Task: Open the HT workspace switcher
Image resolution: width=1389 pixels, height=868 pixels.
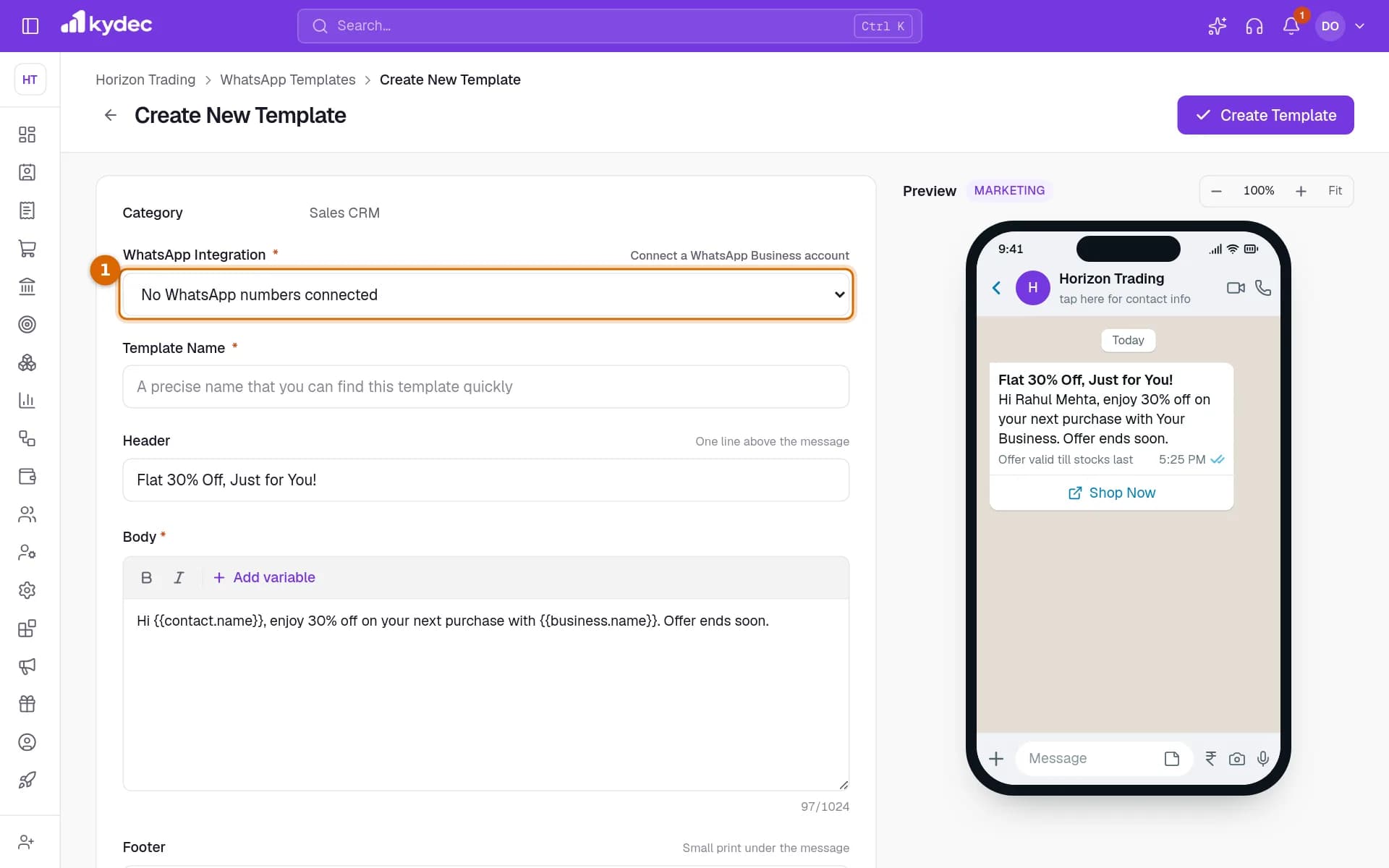Action: pos(30,80)
